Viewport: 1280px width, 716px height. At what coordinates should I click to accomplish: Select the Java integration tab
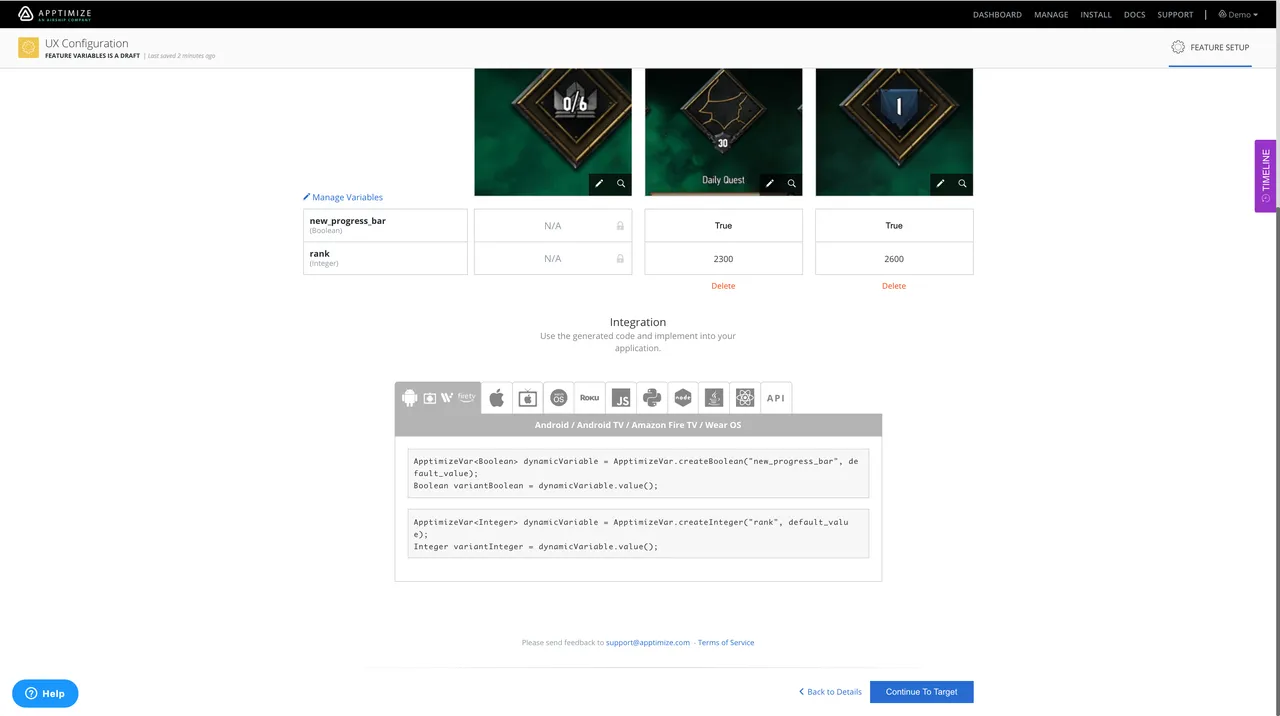click(714, 398)
